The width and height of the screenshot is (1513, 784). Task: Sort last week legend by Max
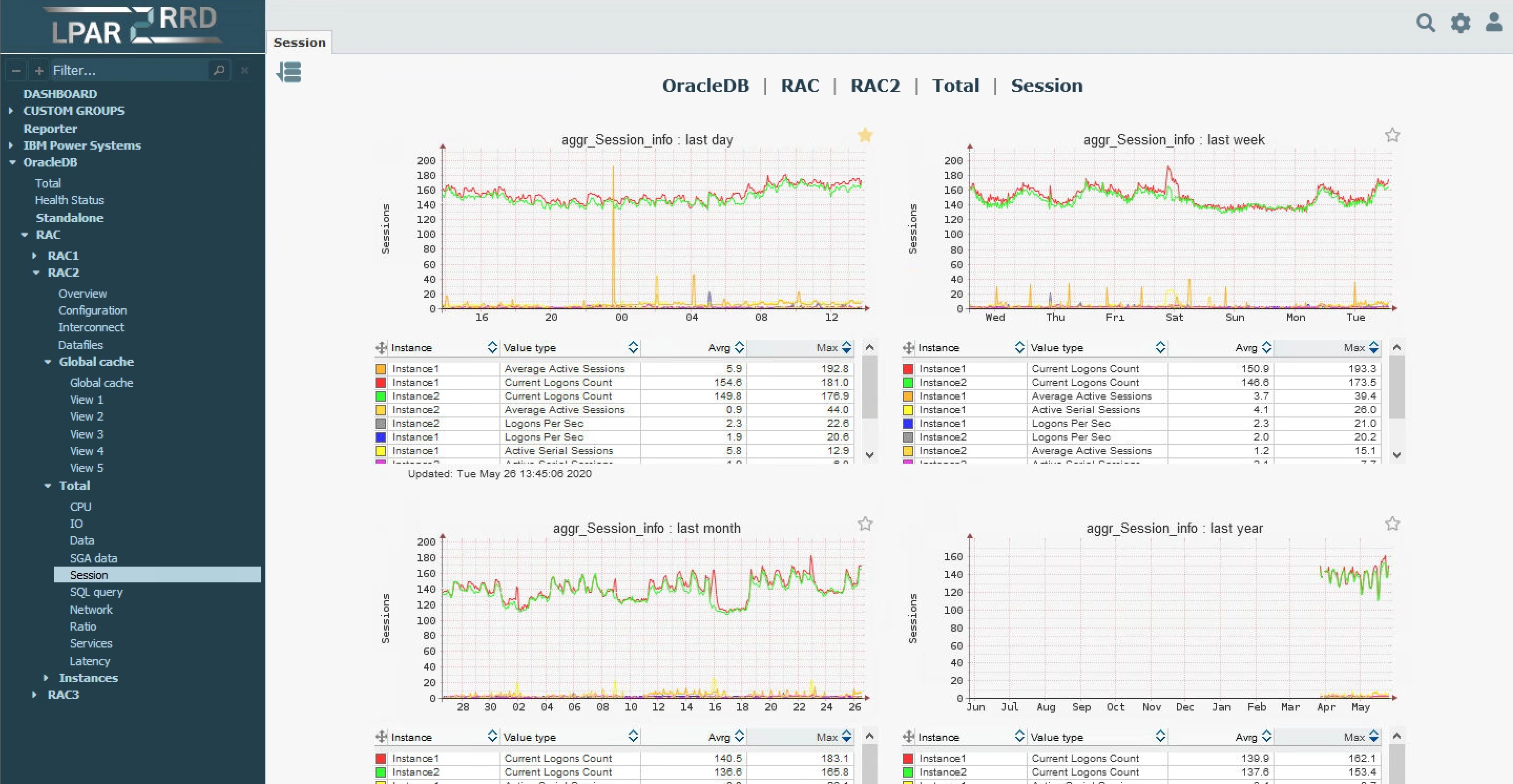pyautogui.click(x=1374, y=348)
